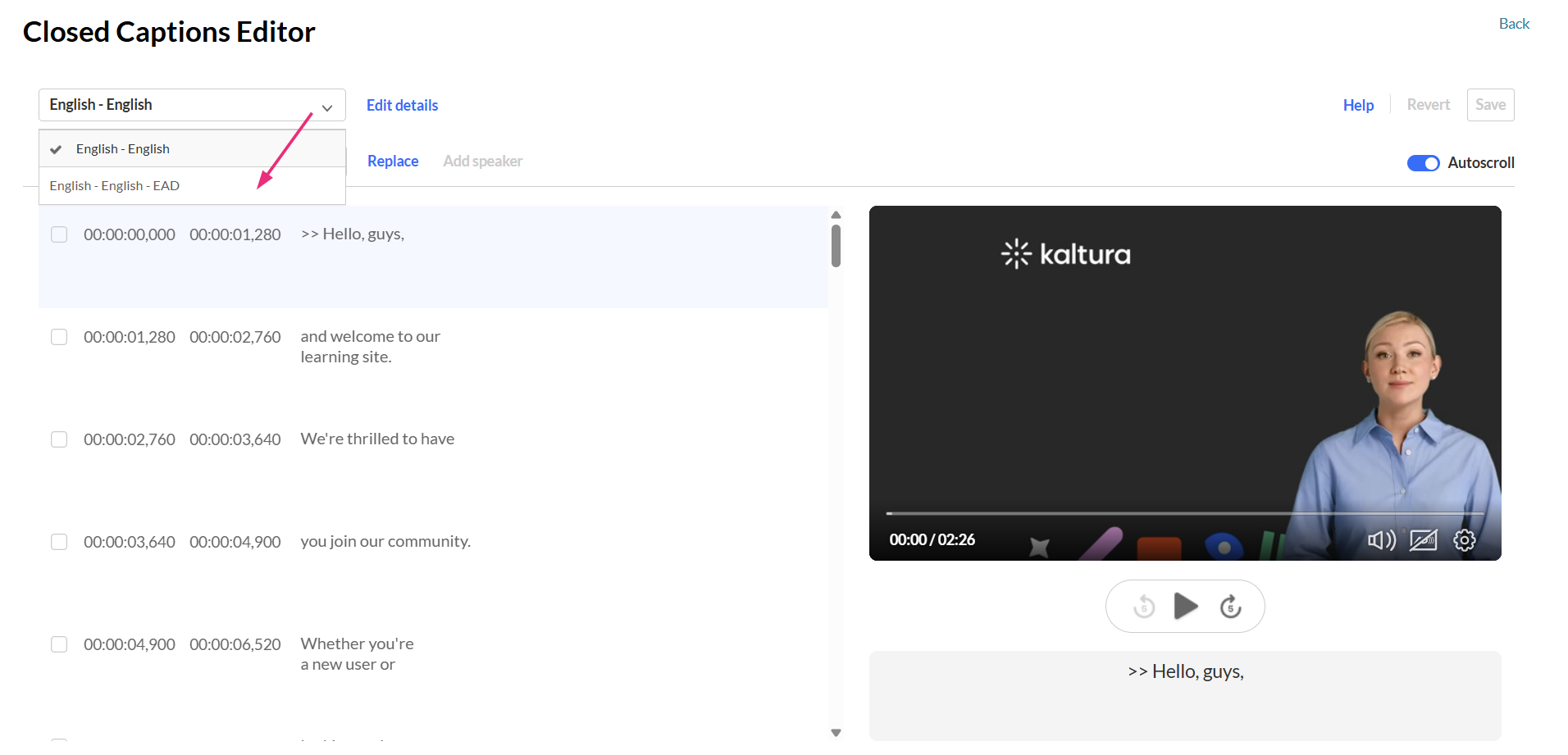Click the end time 00:00:02,760 in second row
The height and width of the screenshot is (755, 1568).
click(235, 337)
